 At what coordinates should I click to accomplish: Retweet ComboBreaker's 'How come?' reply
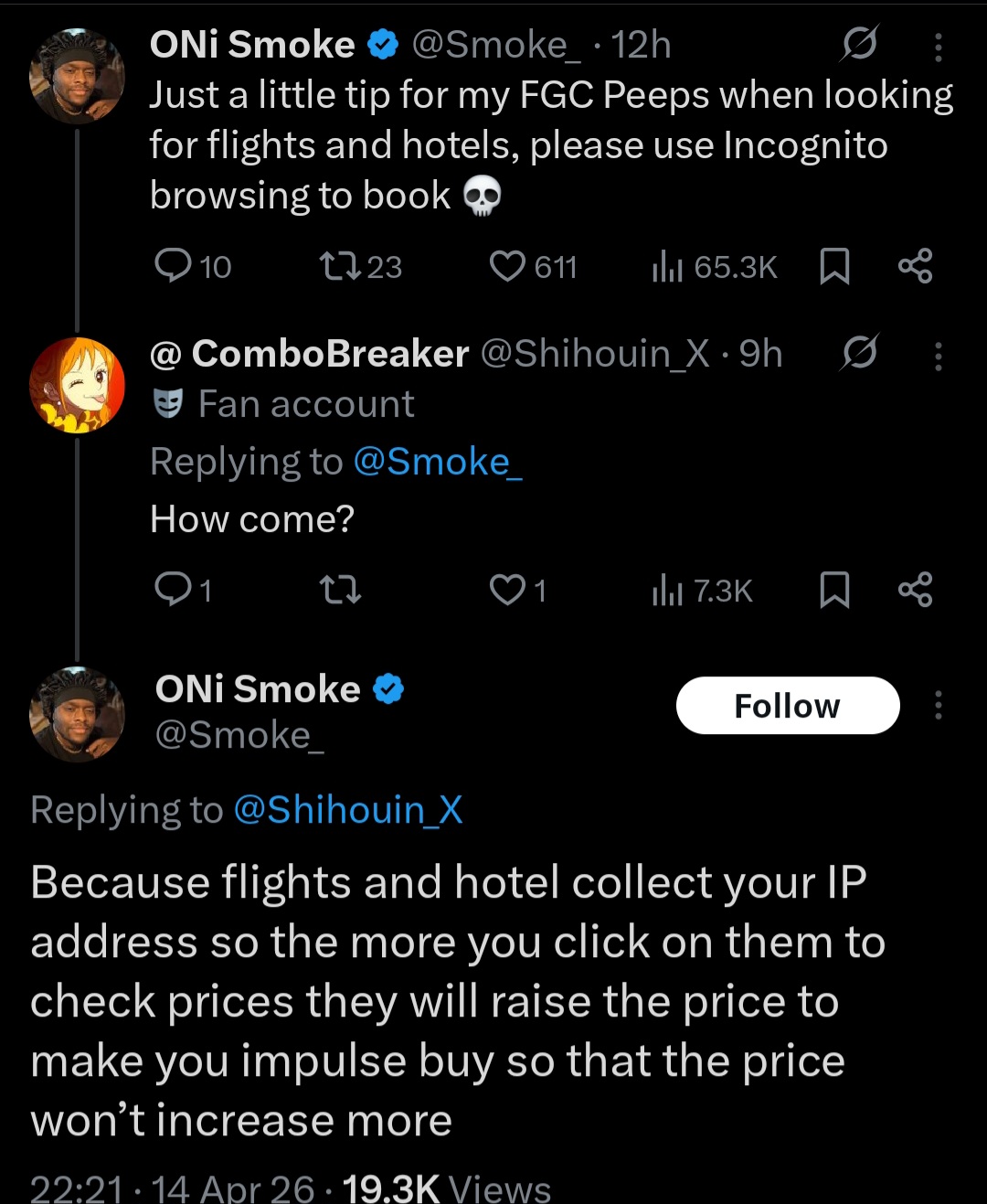pos(340,590)
